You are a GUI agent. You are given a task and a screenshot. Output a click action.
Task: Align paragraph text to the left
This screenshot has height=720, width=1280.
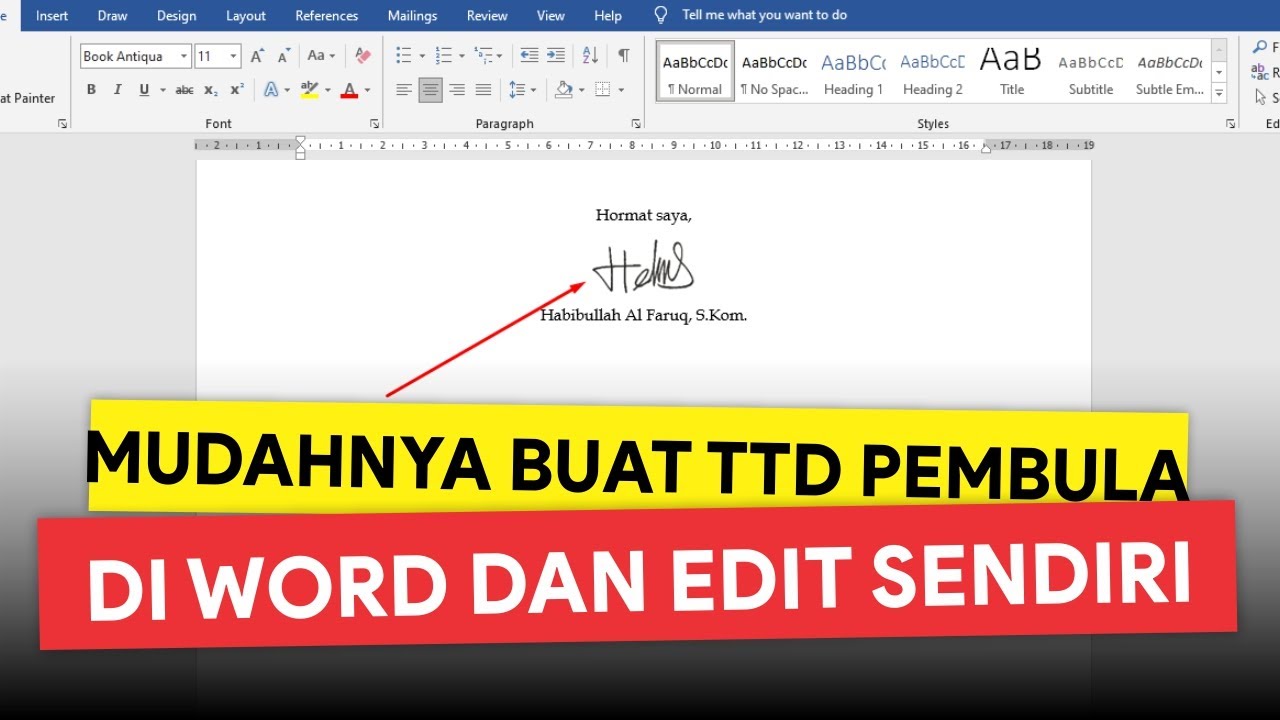(404, 90)
